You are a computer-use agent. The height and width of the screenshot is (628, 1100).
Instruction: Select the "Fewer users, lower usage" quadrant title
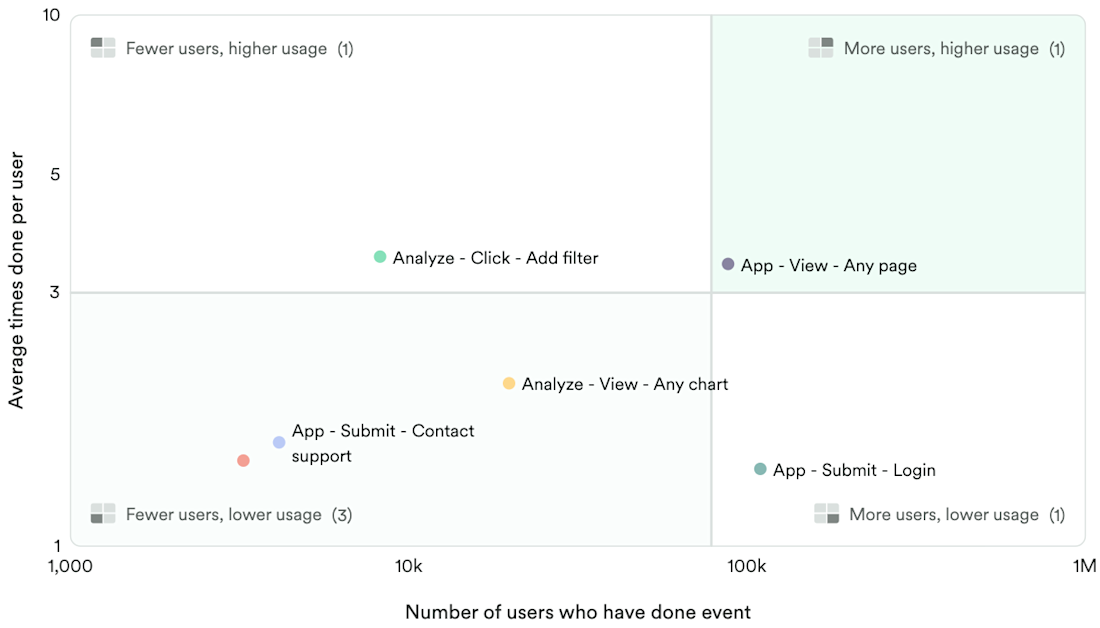223,515
